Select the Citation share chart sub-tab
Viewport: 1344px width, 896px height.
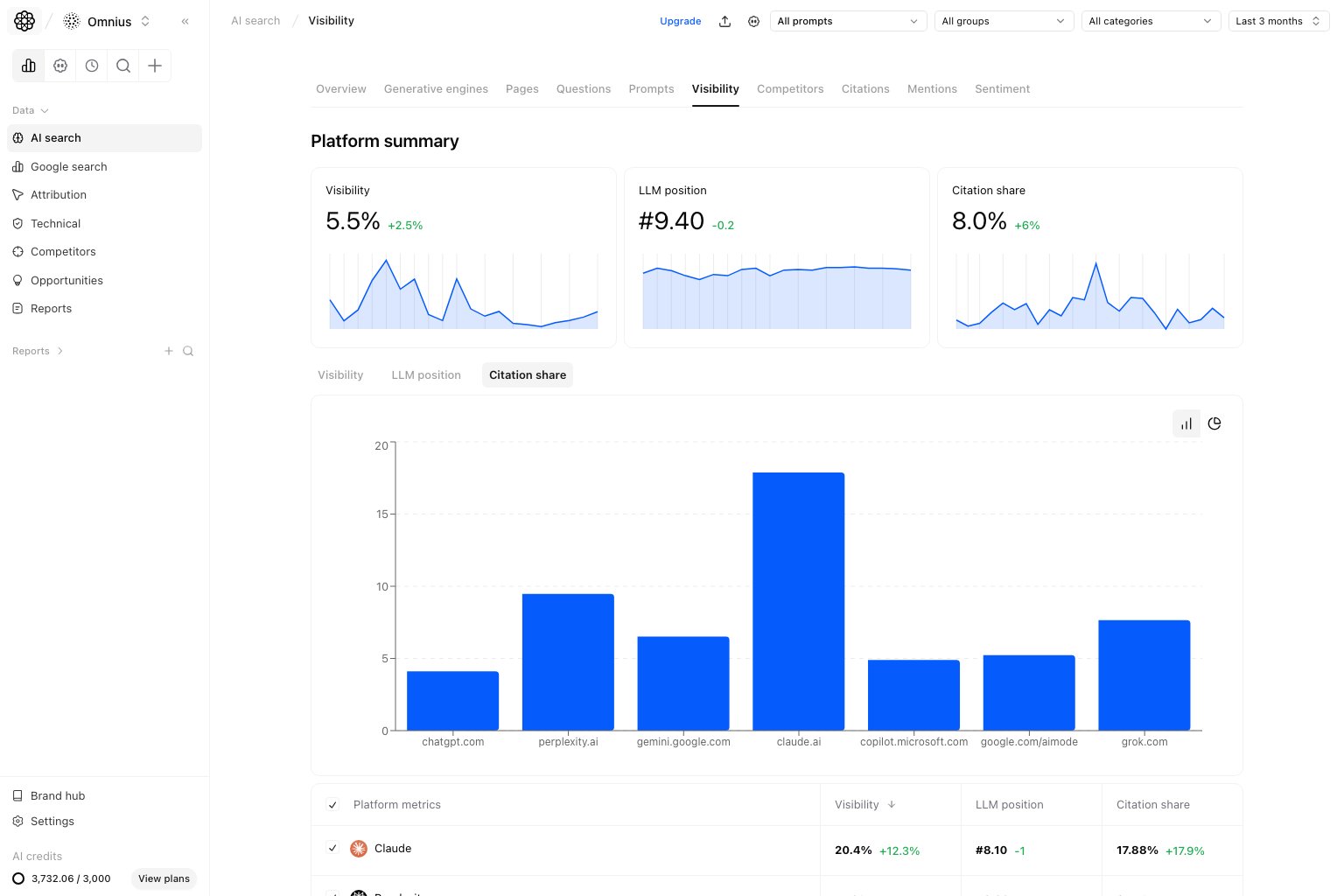coord(528,375)
